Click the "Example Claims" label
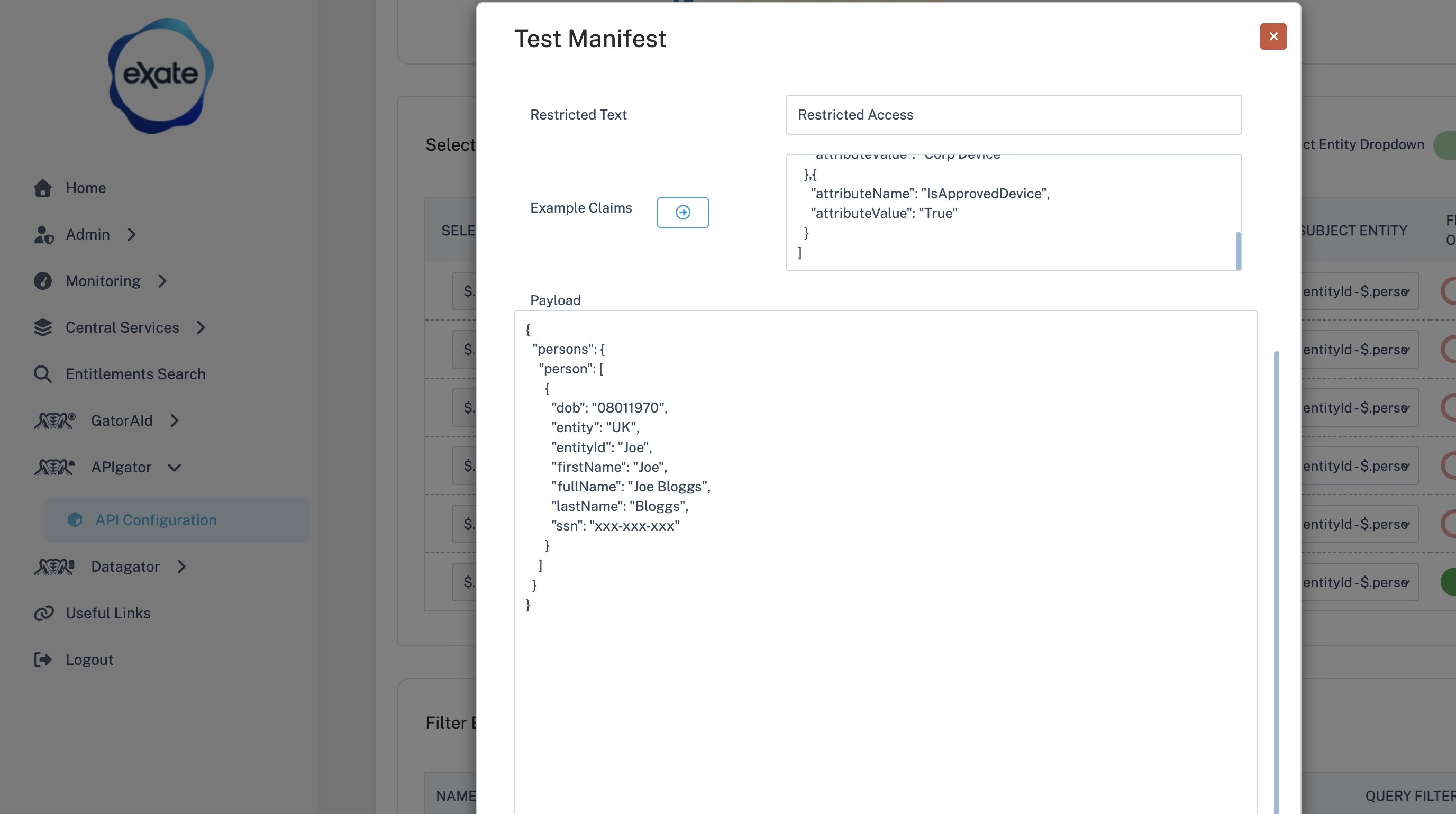This screenshot has height=814, width=1456. pyautogui.click(x=580, y=208)
